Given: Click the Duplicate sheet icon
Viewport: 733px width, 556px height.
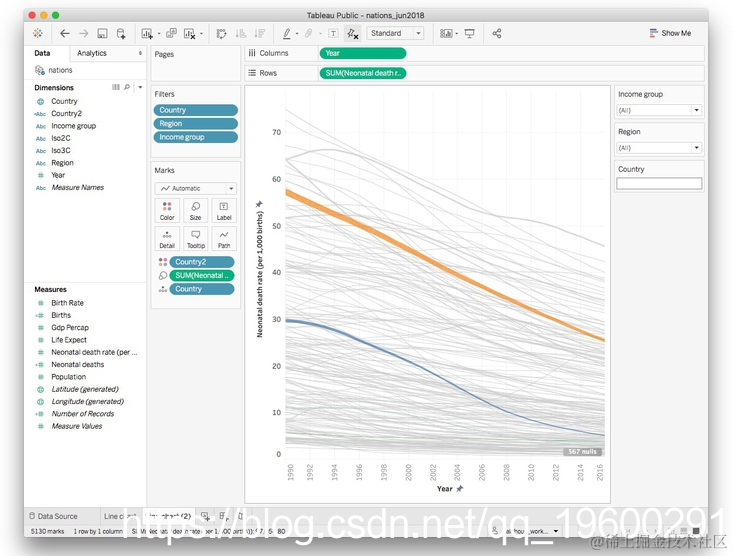Looking at the screenshot, I should 171,33.
